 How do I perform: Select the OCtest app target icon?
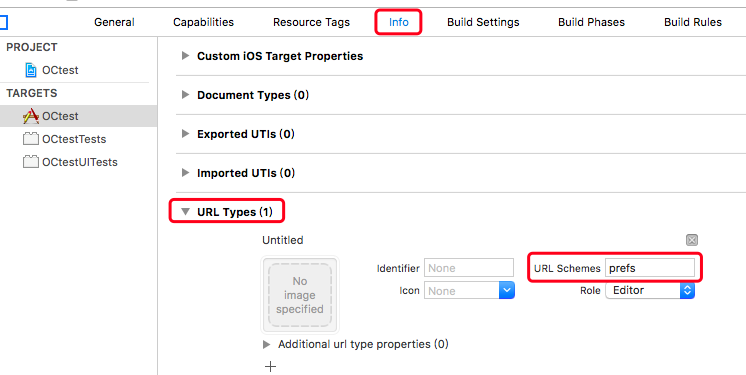[31, 116]
